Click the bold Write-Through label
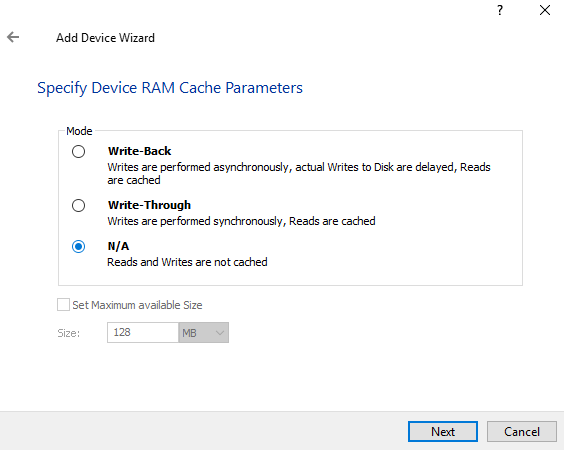The height and width of the screenshot is (450, 564). pyautogui.click(x=149, y=205)
